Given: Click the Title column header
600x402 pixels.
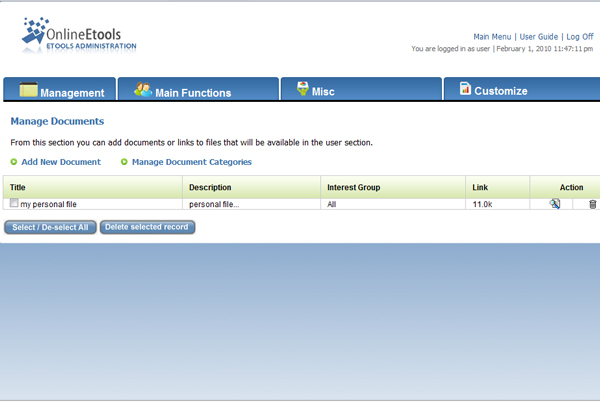Looking at the screenshot, I should point(93,187).
